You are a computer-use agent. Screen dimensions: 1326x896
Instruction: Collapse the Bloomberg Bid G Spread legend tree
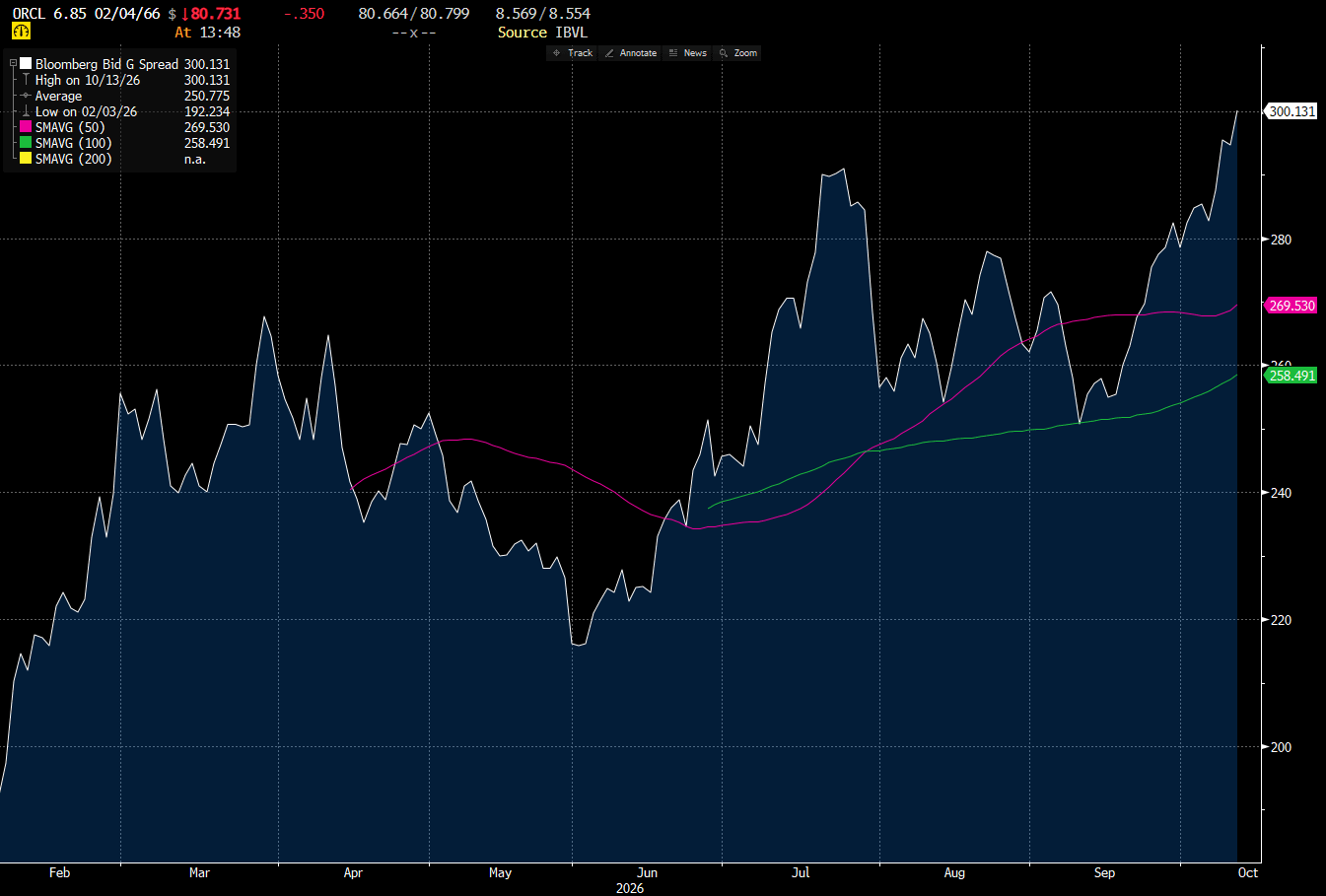click(x=14, y=64)
